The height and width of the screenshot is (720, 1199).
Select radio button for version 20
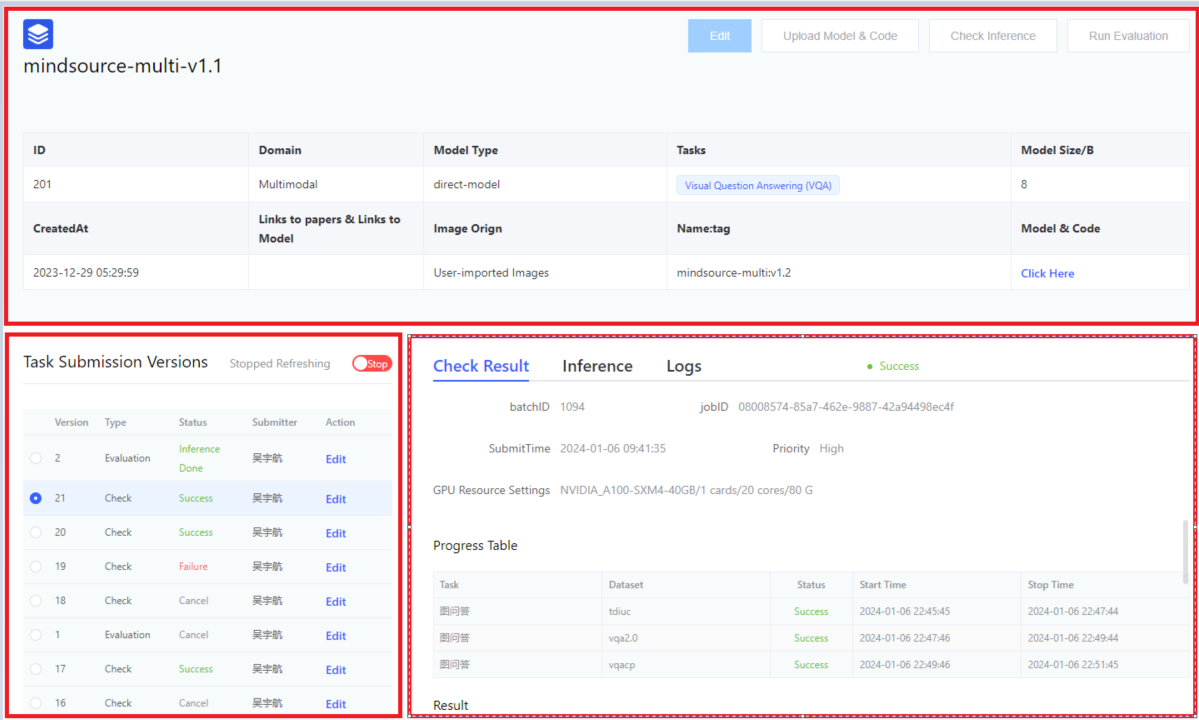(x=36, y=533)
